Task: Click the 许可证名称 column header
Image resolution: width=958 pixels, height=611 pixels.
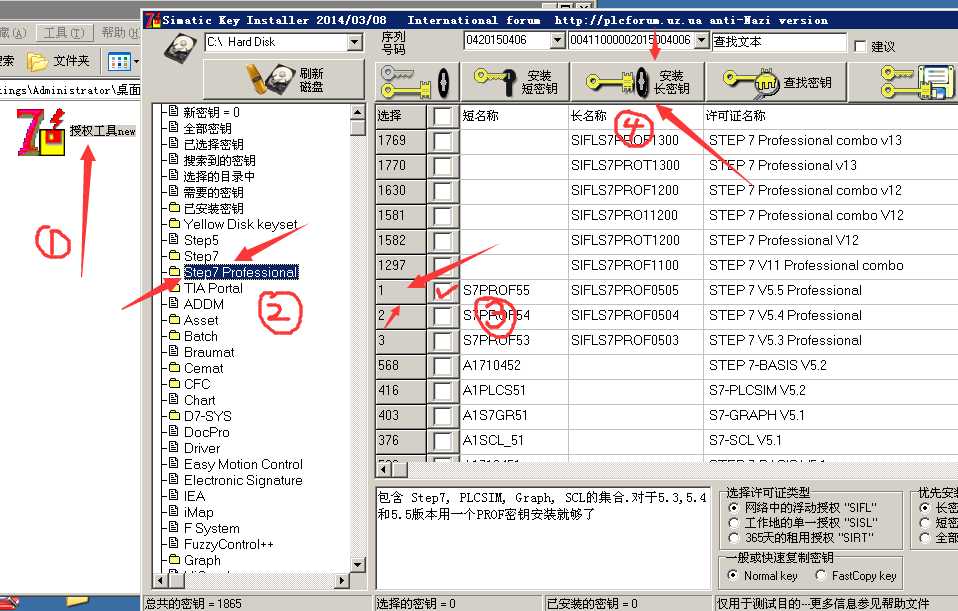Action: (x=831, y=116)
